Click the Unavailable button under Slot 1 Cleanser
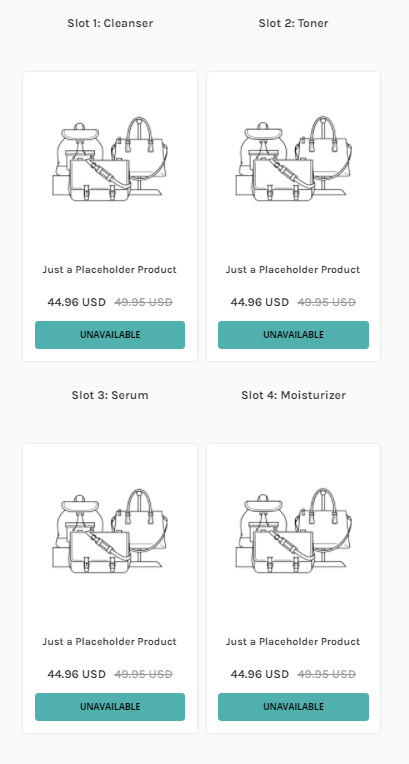 point(110,335)
